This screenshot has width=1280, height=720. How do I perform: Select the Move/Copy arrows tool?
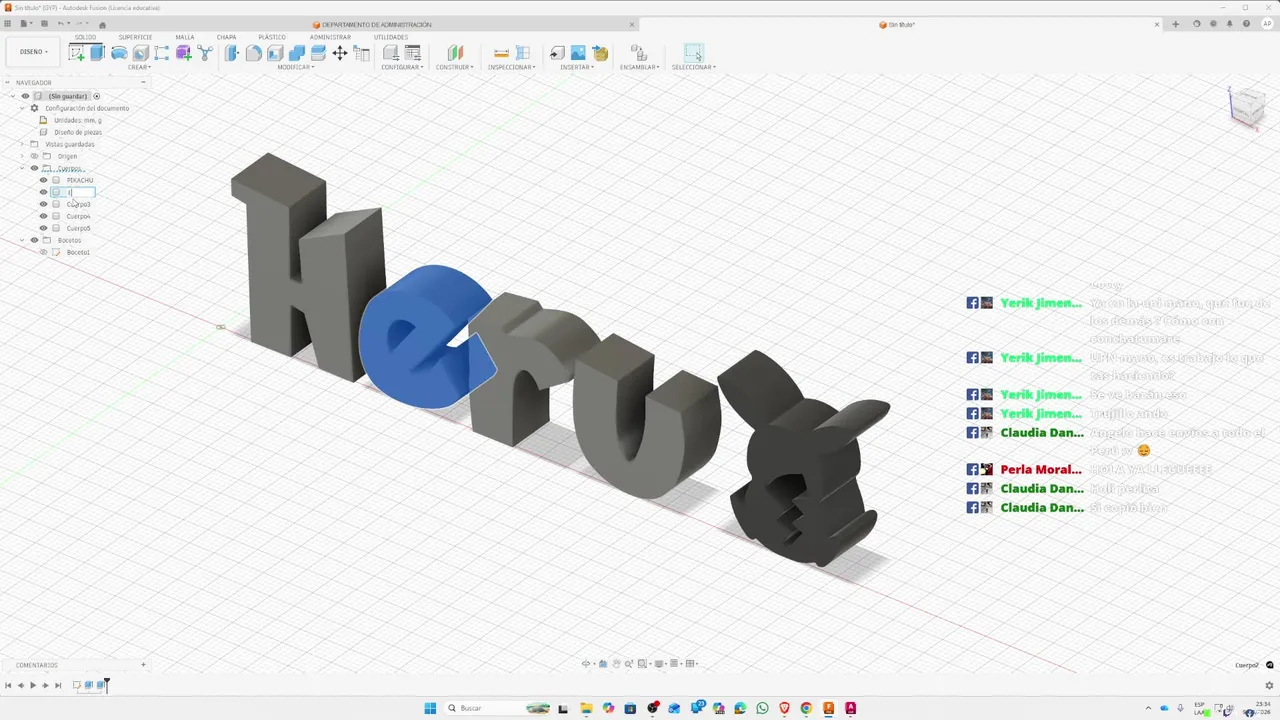pyautogui.click(x=340, y=53)
